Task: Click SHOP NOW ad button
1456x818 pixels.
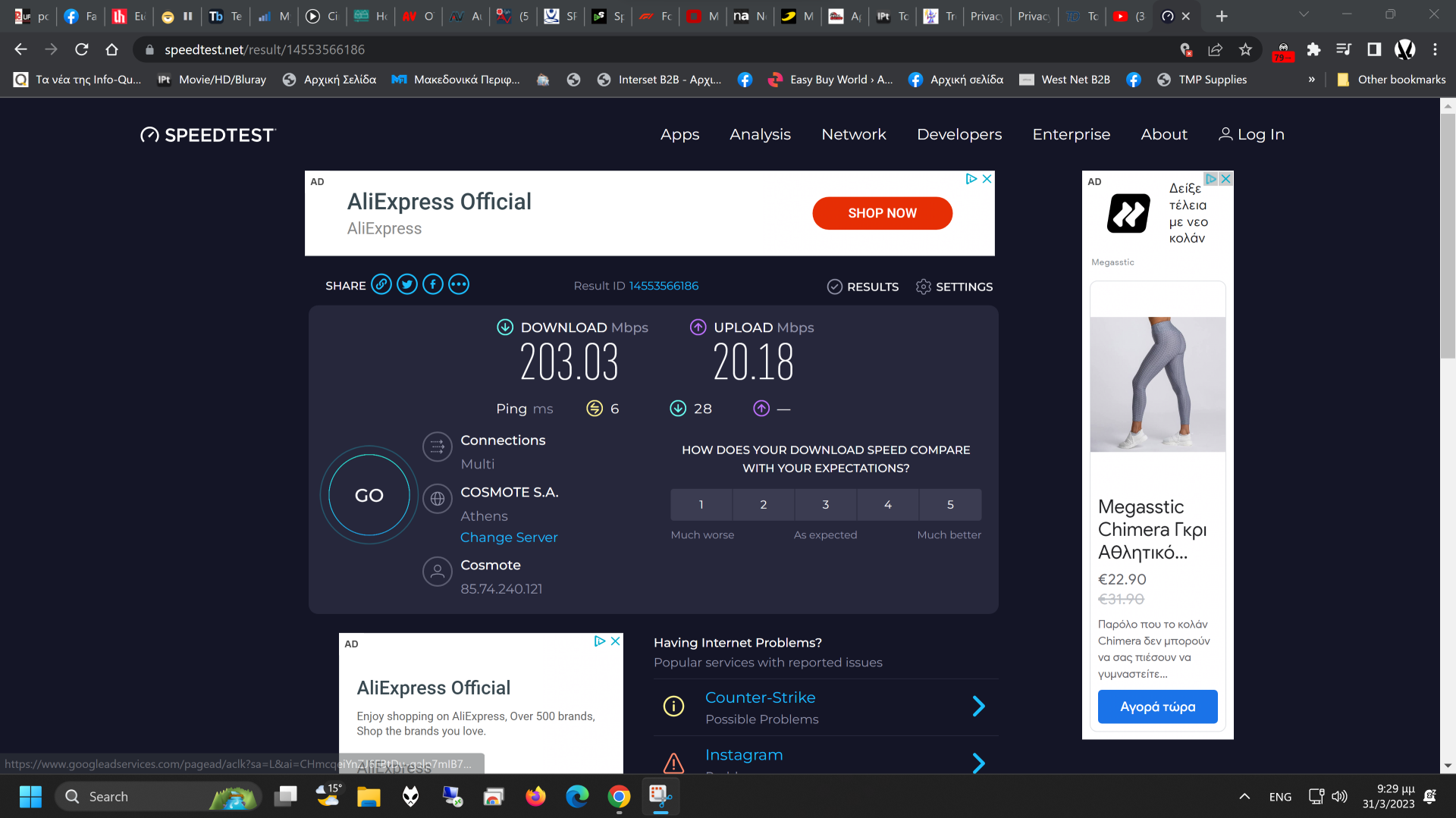Action: [x=882, y=214]
